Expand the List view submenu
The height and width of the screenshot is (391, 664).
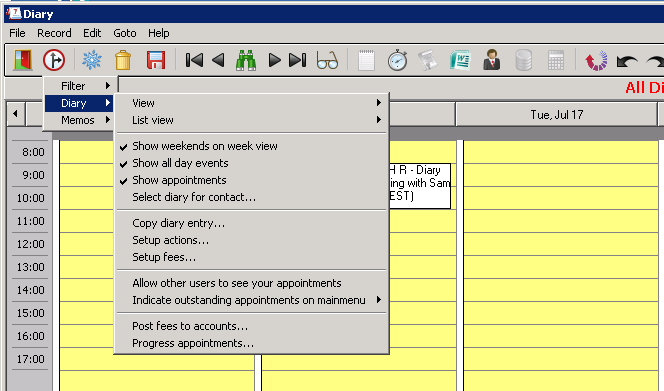pyautogui.click(x=252, y=120)
